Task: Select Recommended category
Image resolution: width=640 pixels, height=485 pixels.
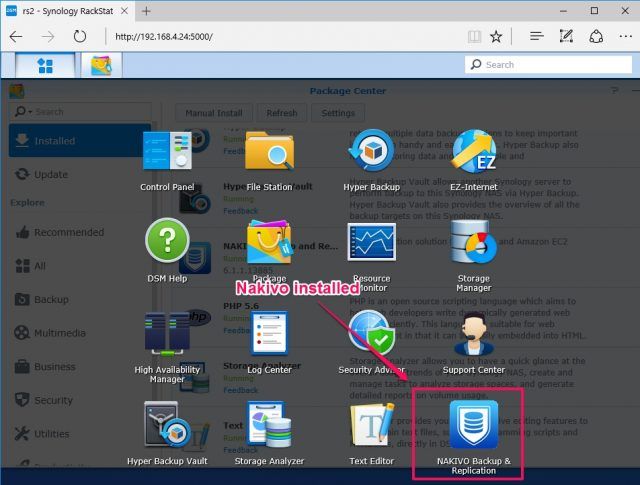Action: 80,232
